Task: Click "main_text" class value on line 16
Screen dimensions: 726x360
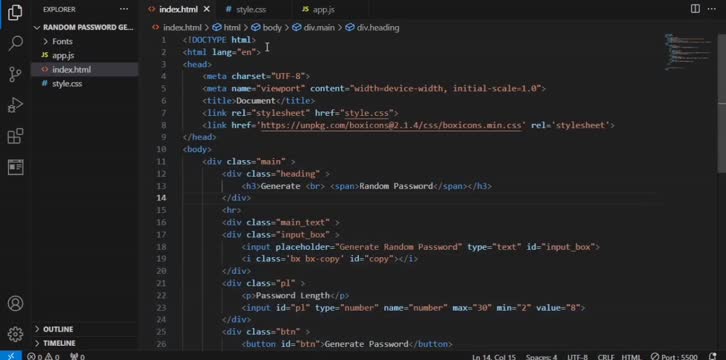Action: [x=303, y=223]
